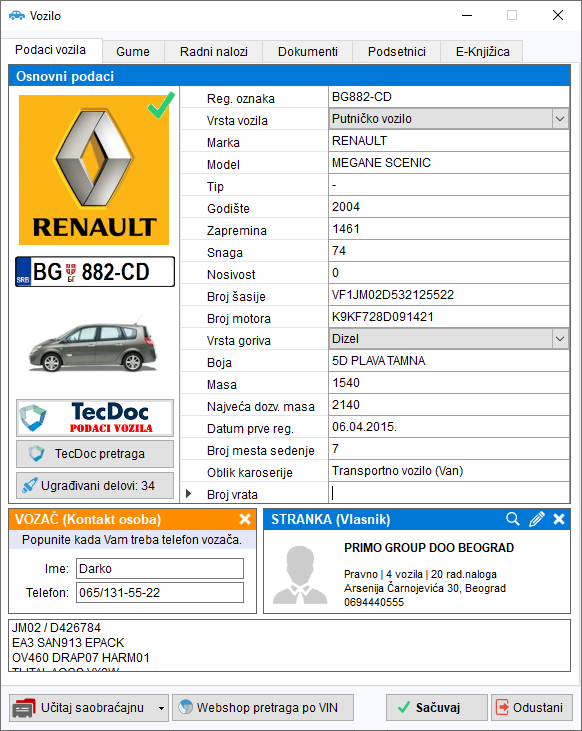Click Webshop pretraga po VIN
Viewport: 582px width, 731px height.
point(263,708)
